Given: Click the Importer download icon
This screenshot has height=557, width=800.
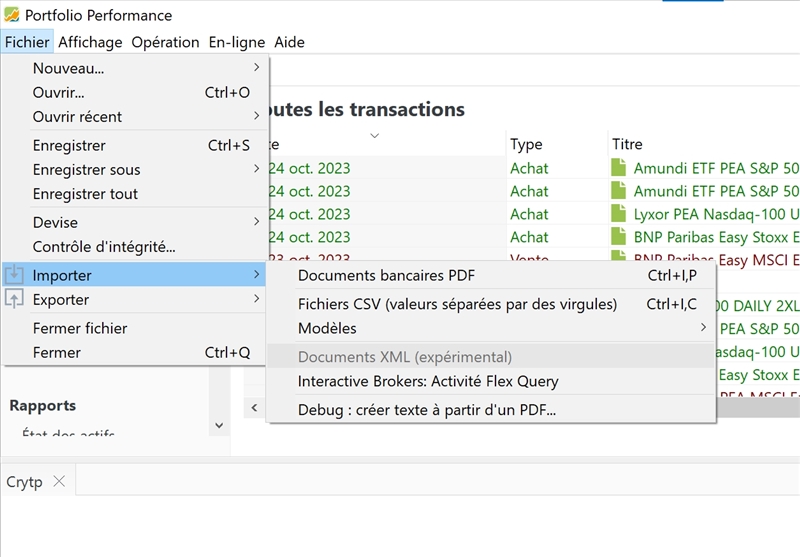Looking at the screenshot, I should click(x=14, y=274).
